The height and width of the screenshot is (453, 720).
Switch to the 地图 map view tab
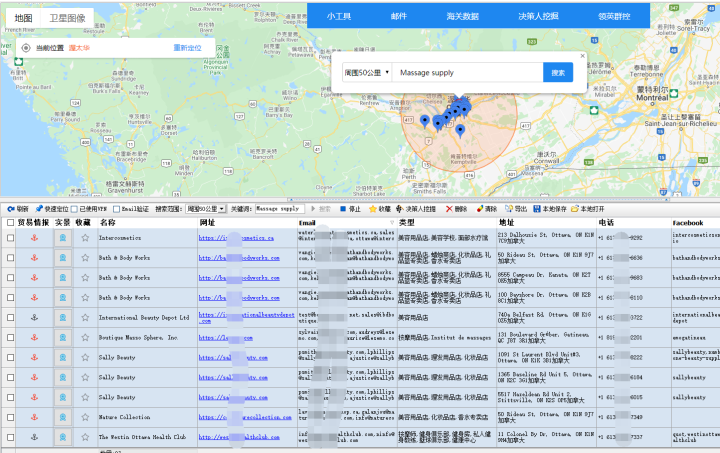(x=23, y=18)
